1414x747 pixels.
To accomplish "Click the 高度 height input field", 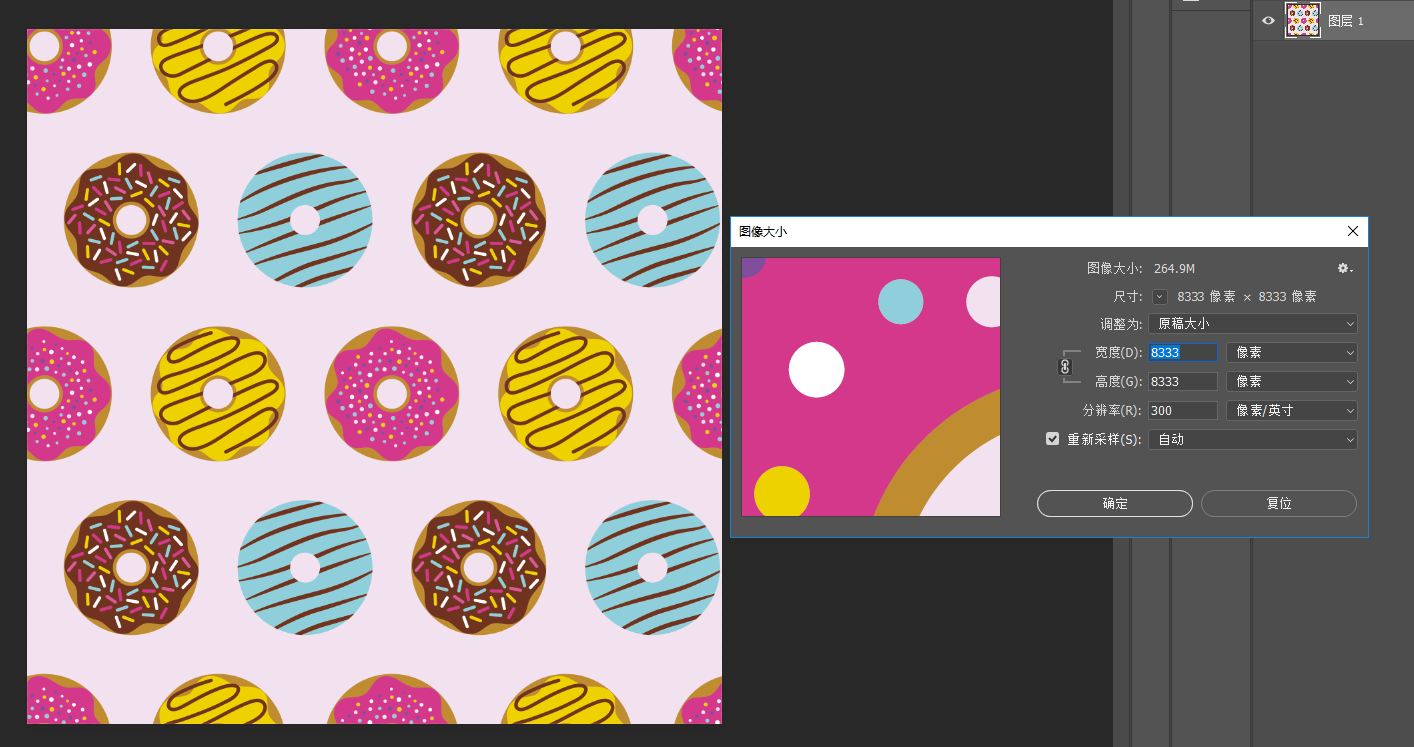I will 1183,382.
